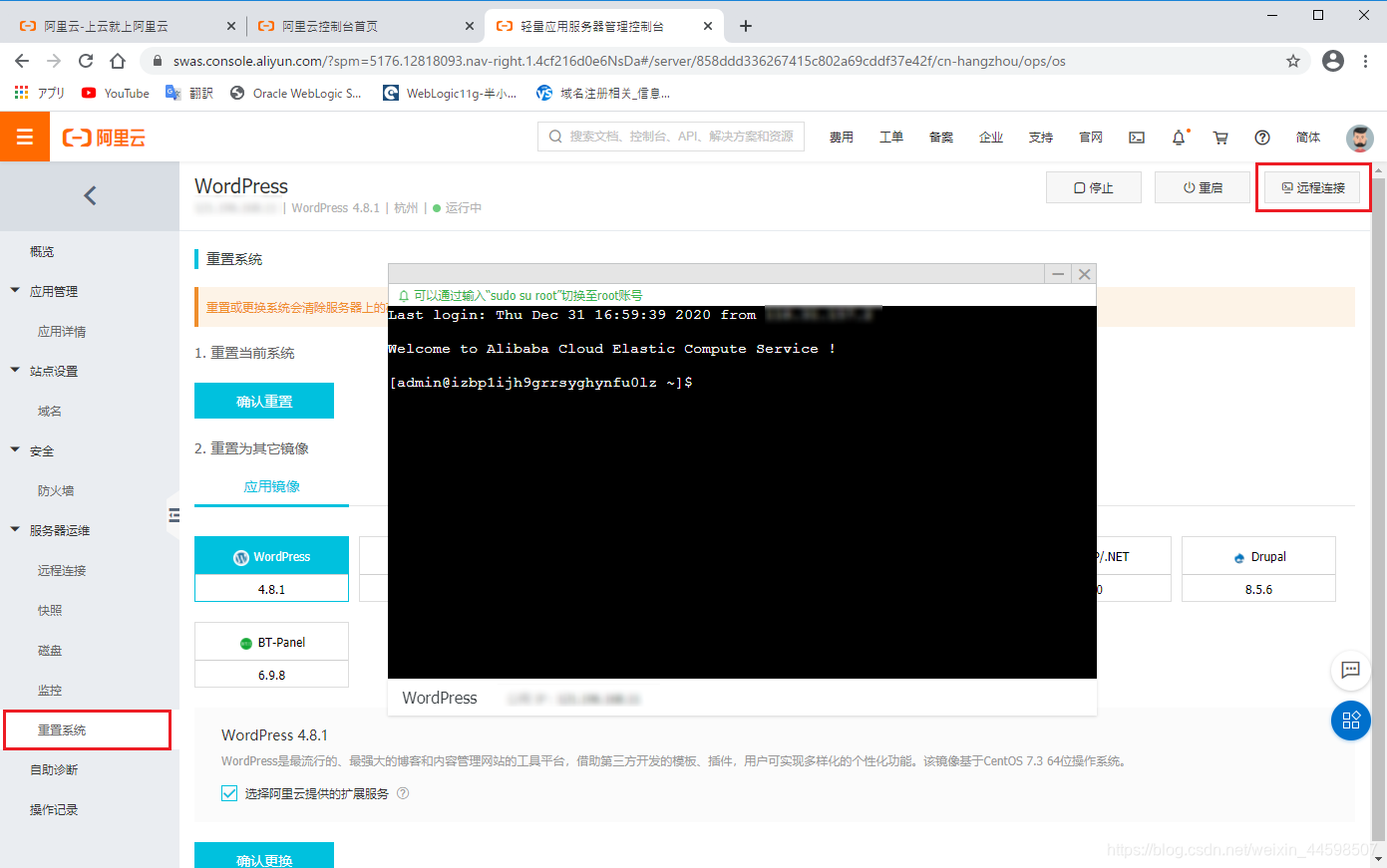Open the Aliyun hamburger menu

[25, 137]
